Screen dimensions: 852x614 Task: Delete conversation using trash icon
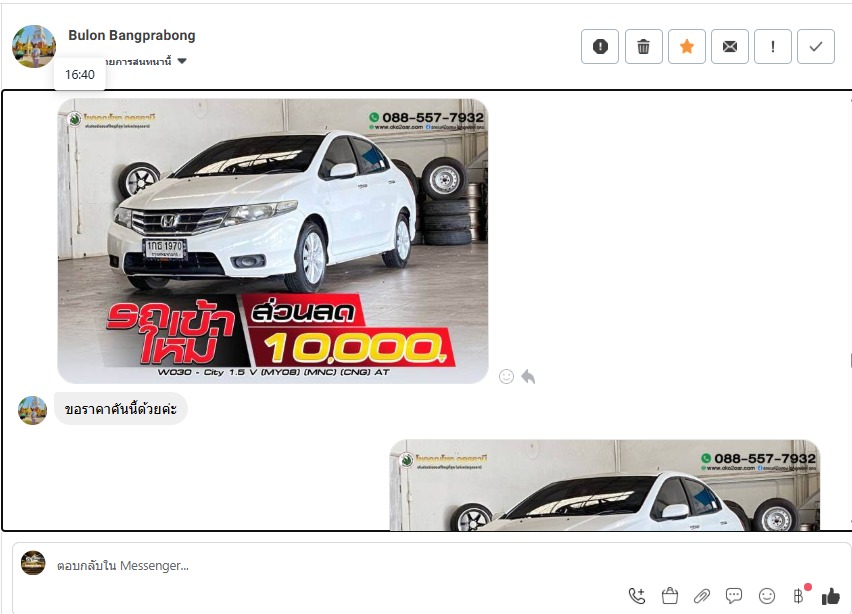pos(643,46)
